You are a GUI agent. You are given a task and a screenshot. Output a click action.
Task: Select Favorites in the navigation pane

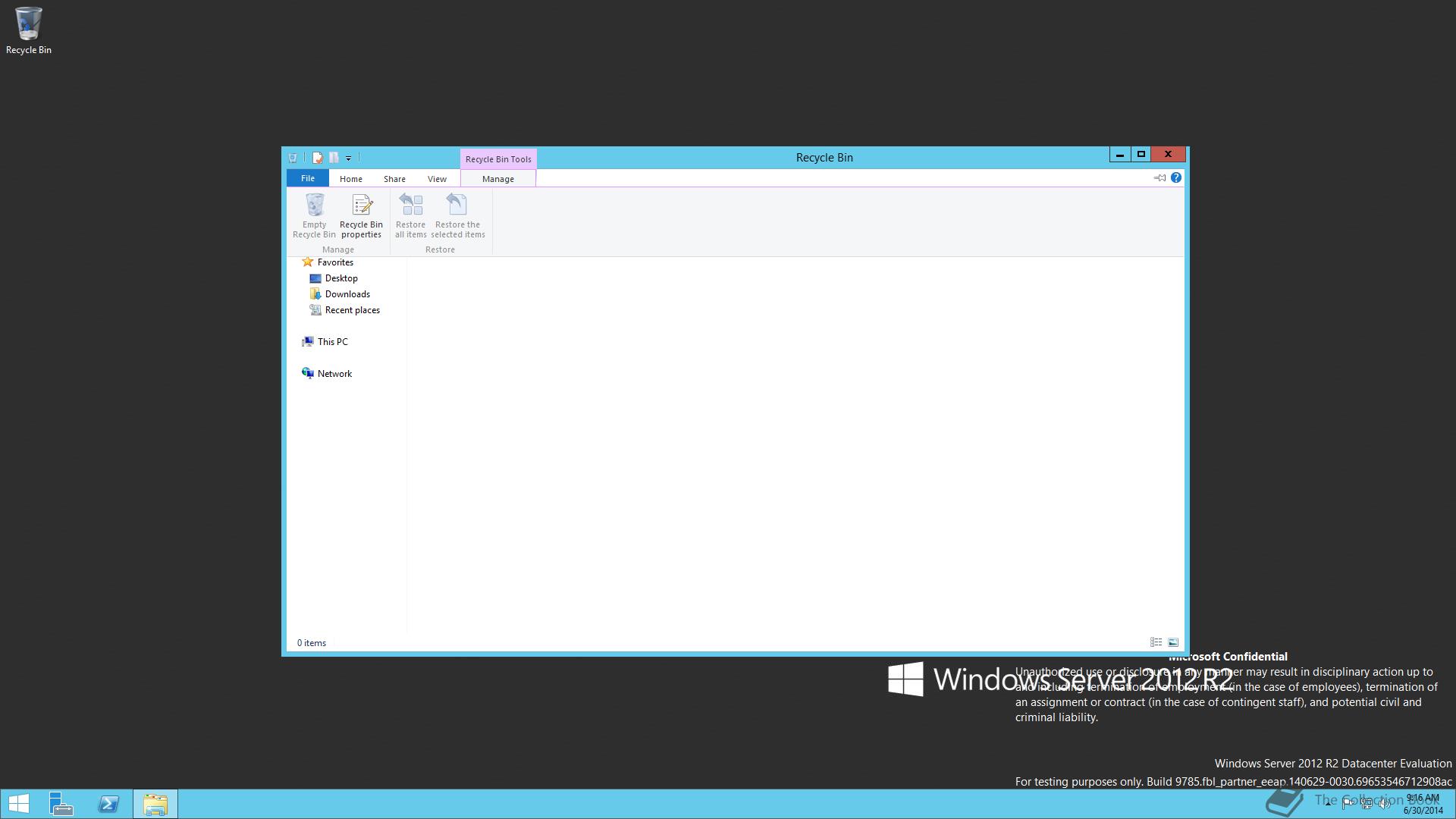[x=328, y=262]
